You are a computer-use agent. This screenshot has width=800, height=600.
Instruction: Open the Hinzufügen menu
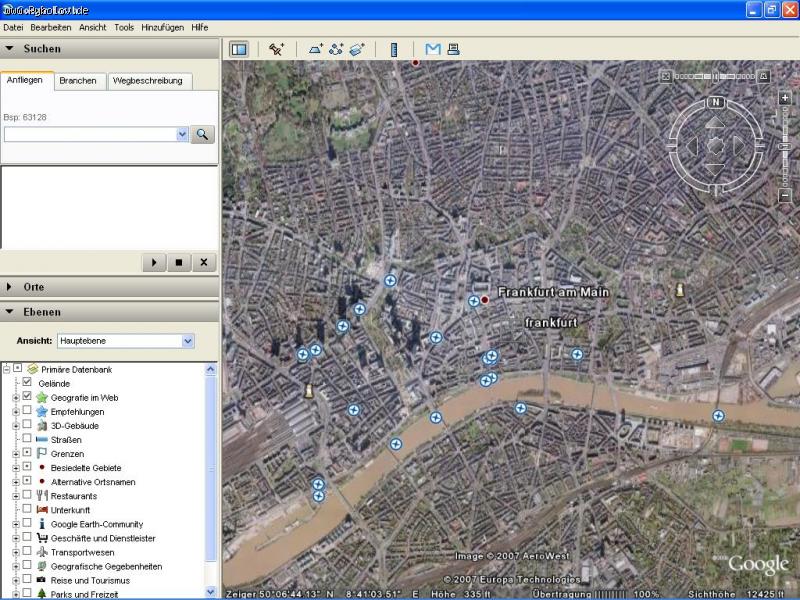[162, 27]
